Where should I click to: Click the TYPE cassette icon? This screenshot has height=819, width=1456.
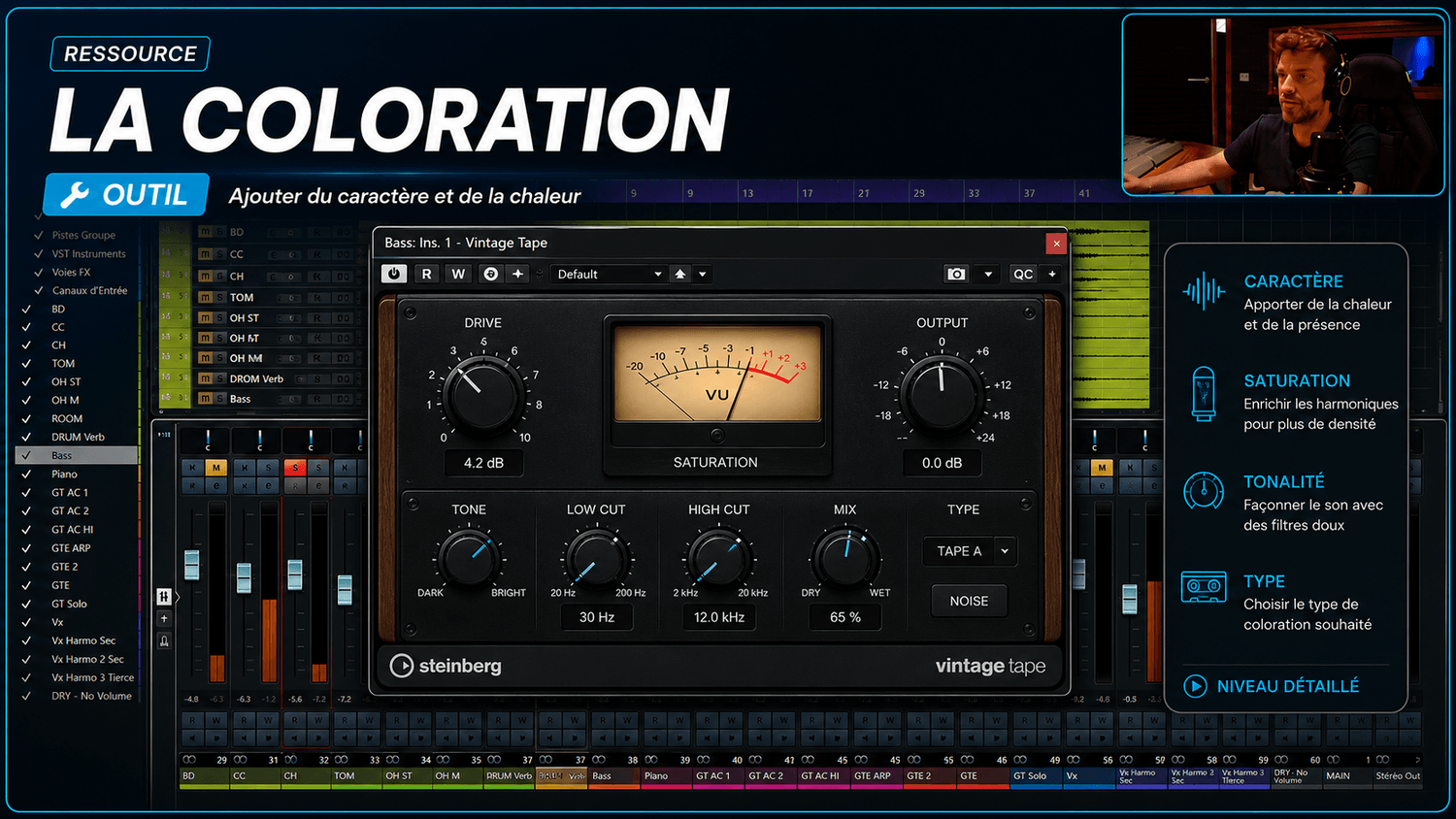click(1204, 587)
